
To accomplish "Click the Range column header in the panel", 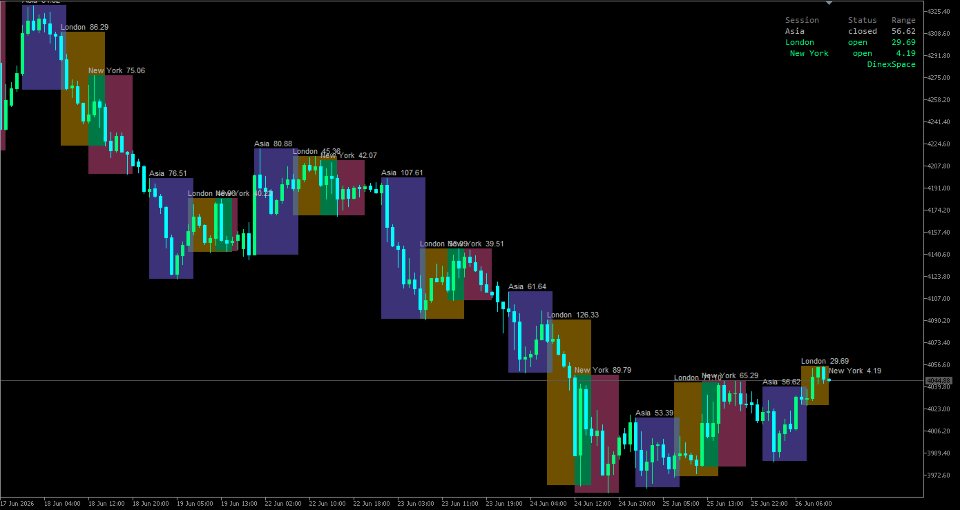I will [x=904, y=20].
